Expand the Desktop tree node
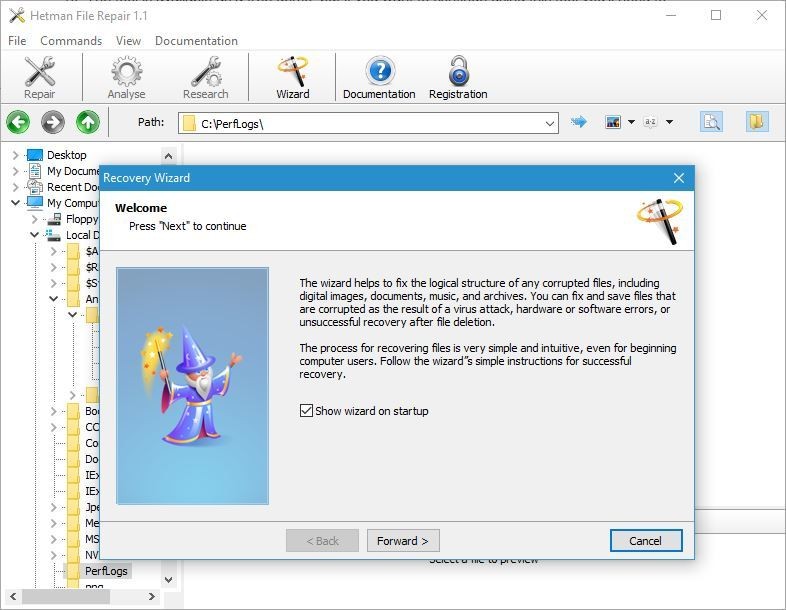This screenshot has width=786, height=610. pyautogui.click(x=16, y=155)
